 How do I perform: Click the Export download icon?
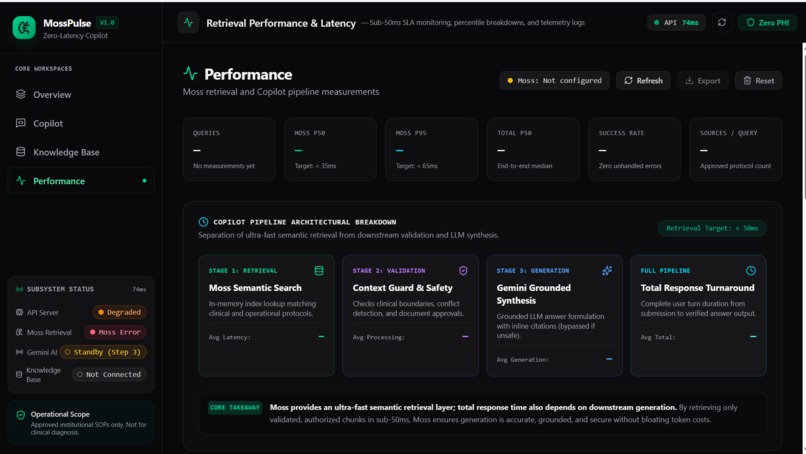689,81
